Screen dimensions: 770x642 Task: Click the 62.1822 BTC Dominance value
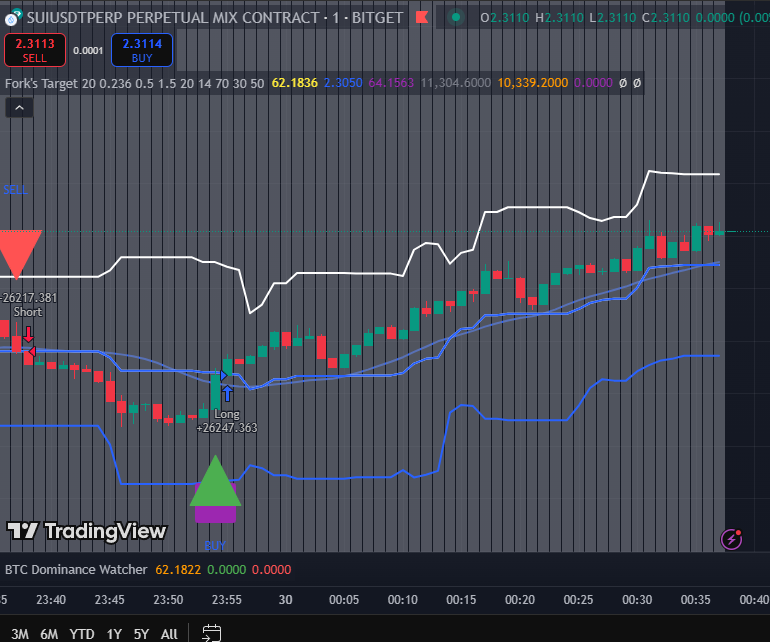(178, 570)
